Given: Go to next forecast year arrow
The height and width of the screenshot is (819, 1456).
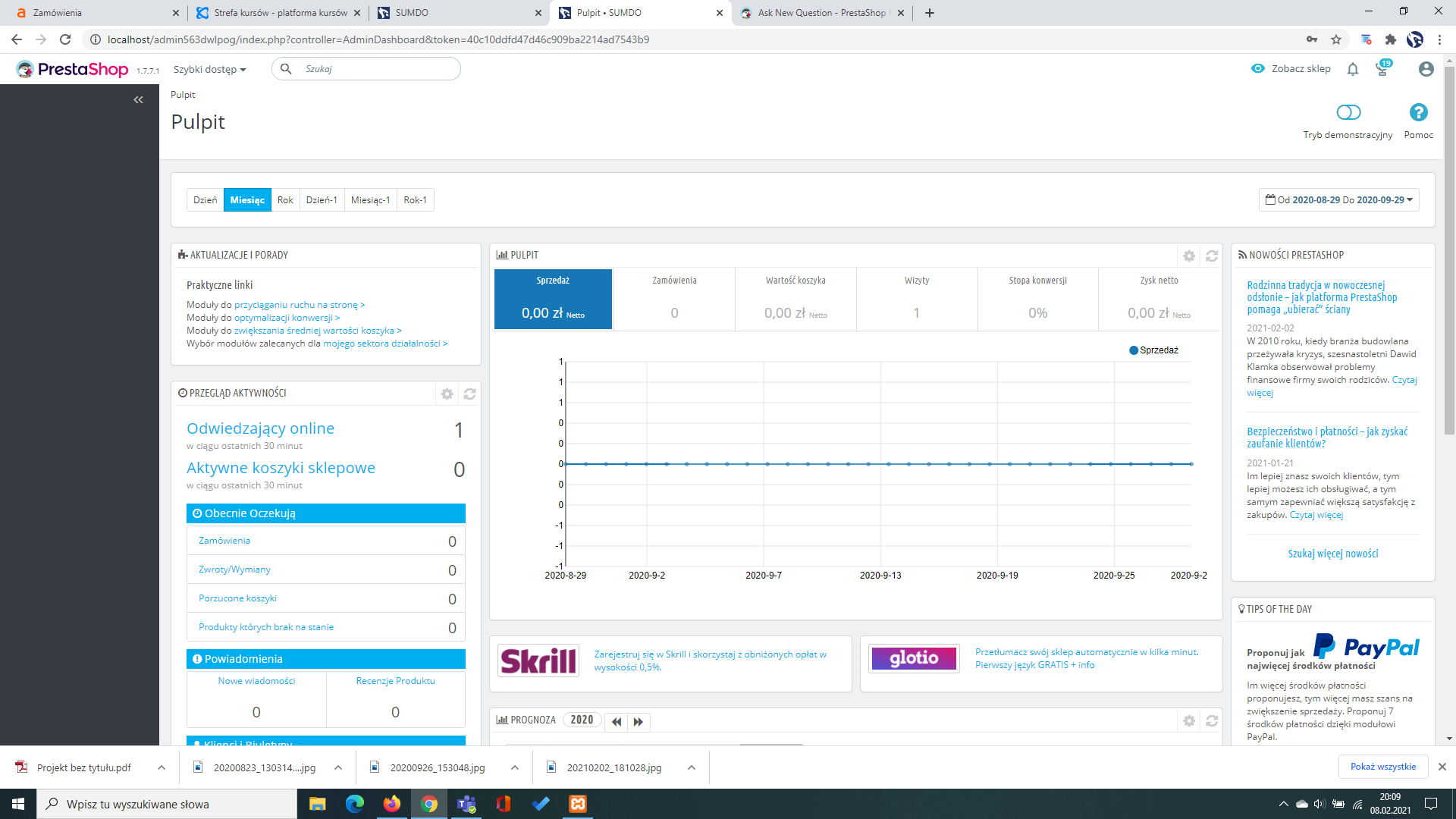Looking at the screenshot, I should 639,721.
